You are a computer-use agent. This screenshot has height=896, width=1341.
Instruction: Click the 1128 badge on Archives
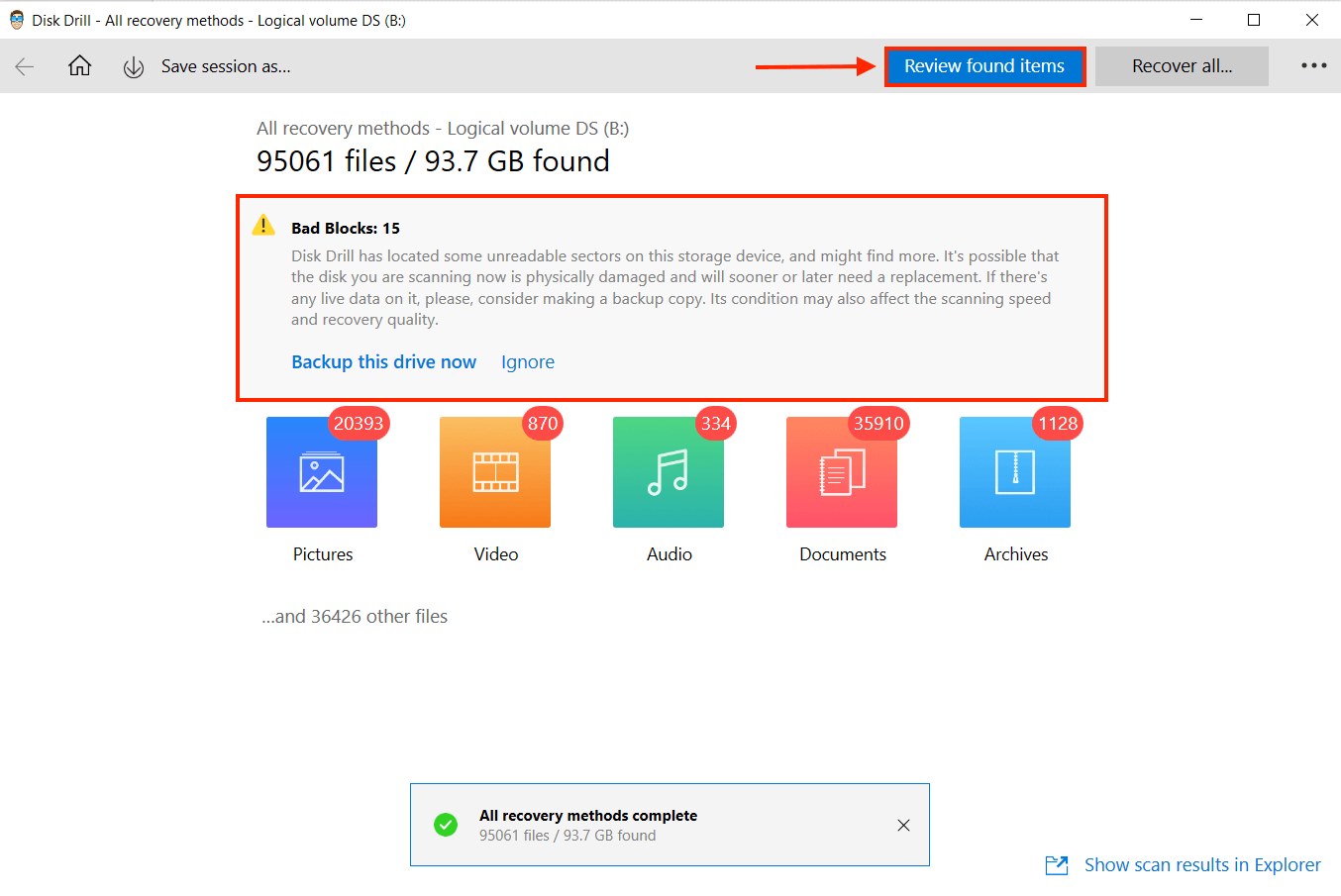click(1058, 424)
